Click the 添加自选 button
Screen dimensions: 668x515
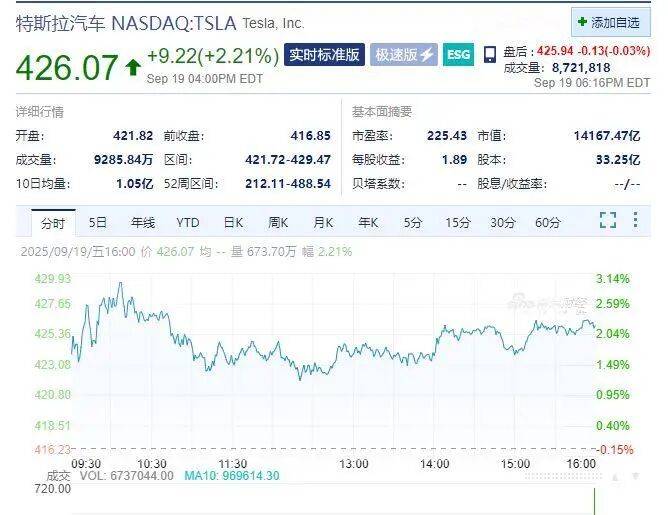tap(611, 22)
